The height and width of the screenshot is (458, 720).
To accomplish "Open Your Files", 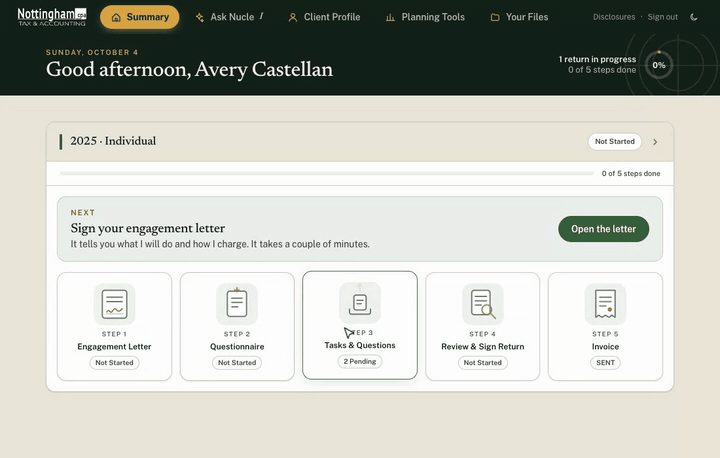I will click(519, 17).
